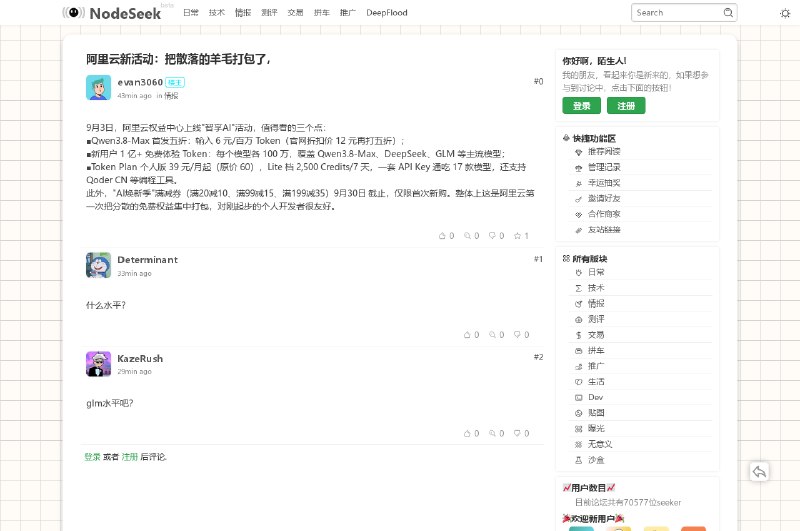Click the #1 floor link

(538, 259)
